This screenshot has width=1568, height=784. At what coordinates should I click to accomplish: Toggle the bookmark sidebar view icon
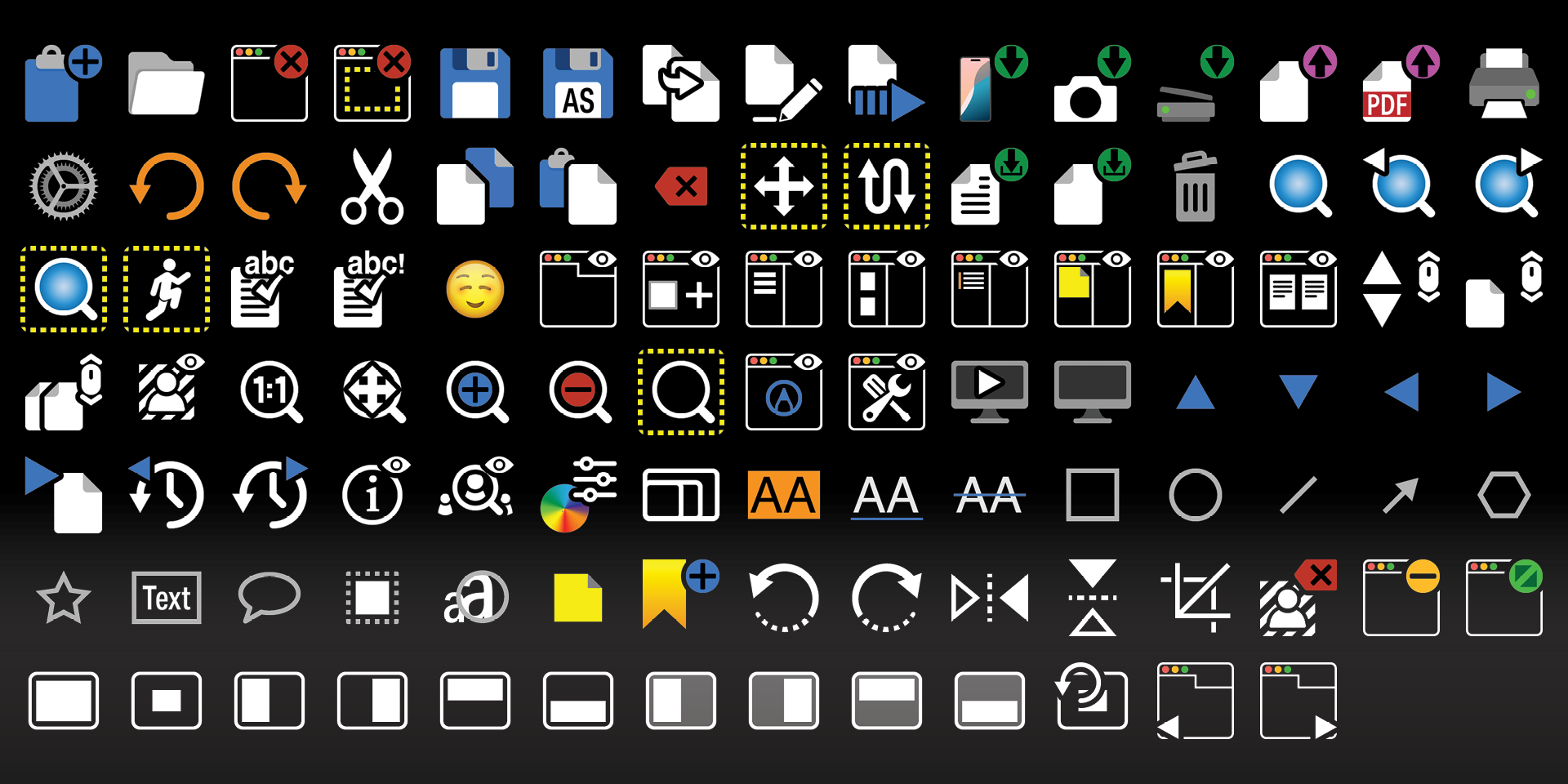click(1196, 289)
